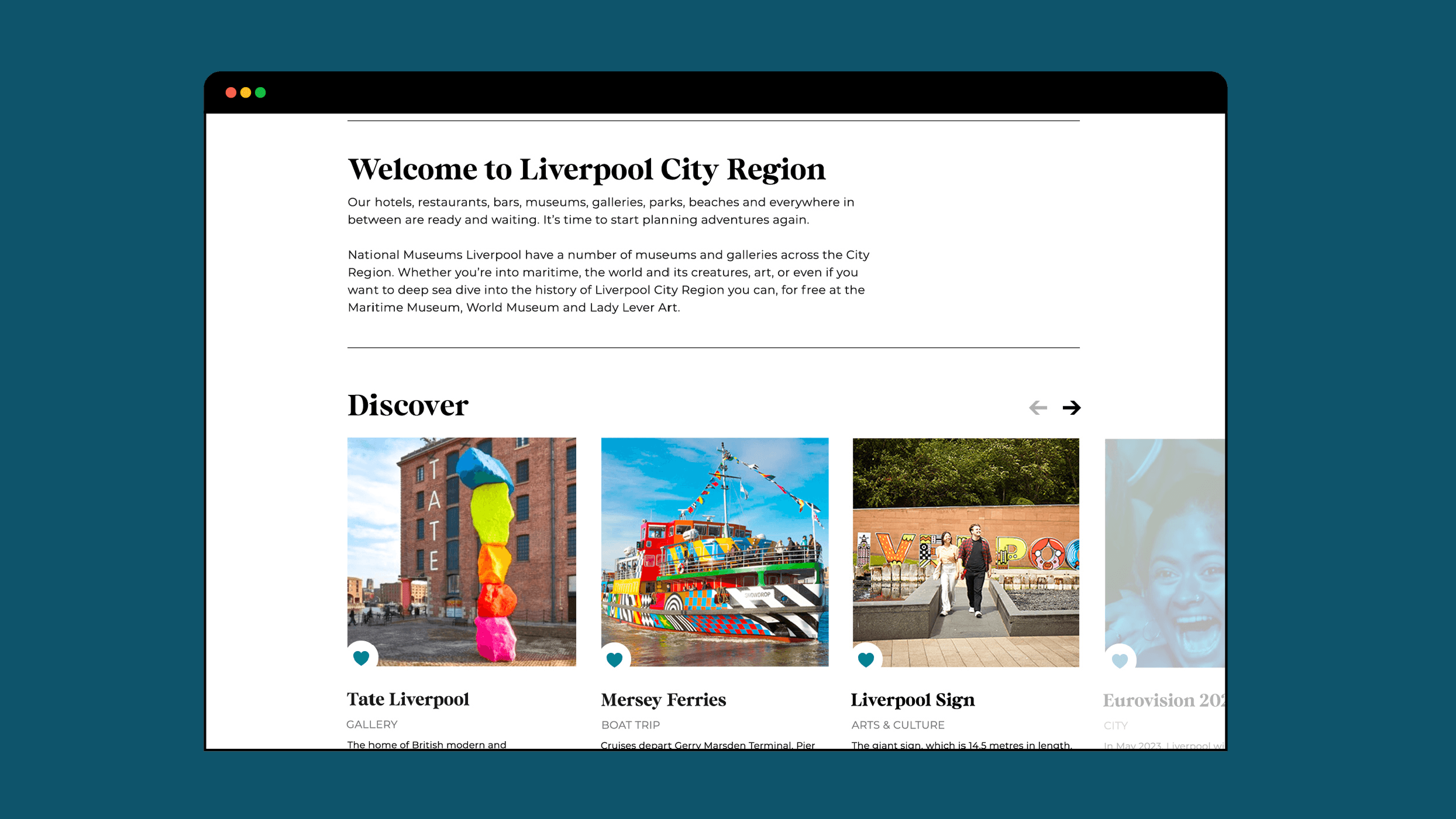Open the Tate Liverpool title link
Image resolution: width=1456 pixels, height=819 pixels.
pos(408,699)
